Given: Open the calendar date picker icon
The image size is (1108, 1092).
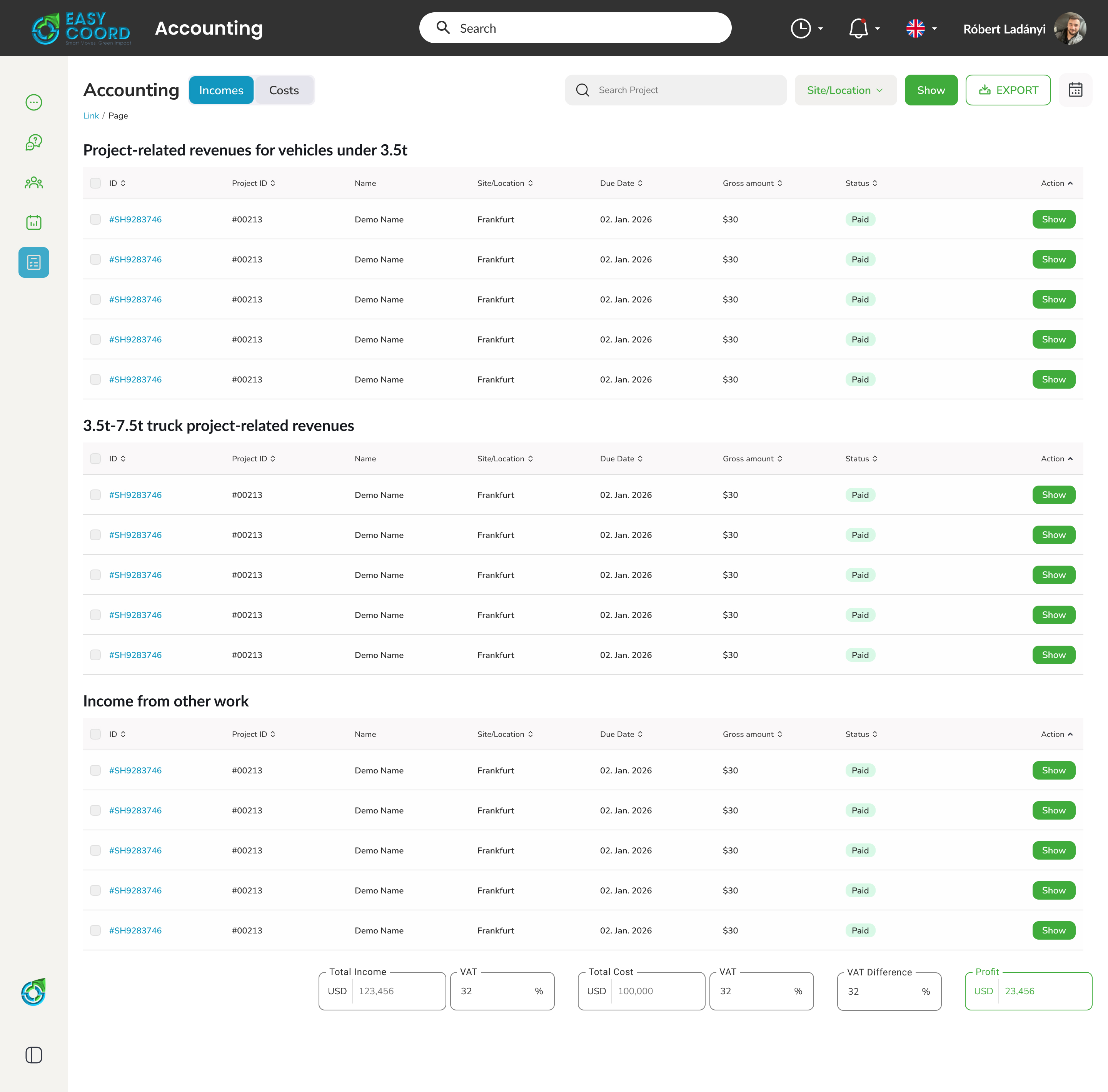Looking at the screenshot, I should tap(1075, 90).
